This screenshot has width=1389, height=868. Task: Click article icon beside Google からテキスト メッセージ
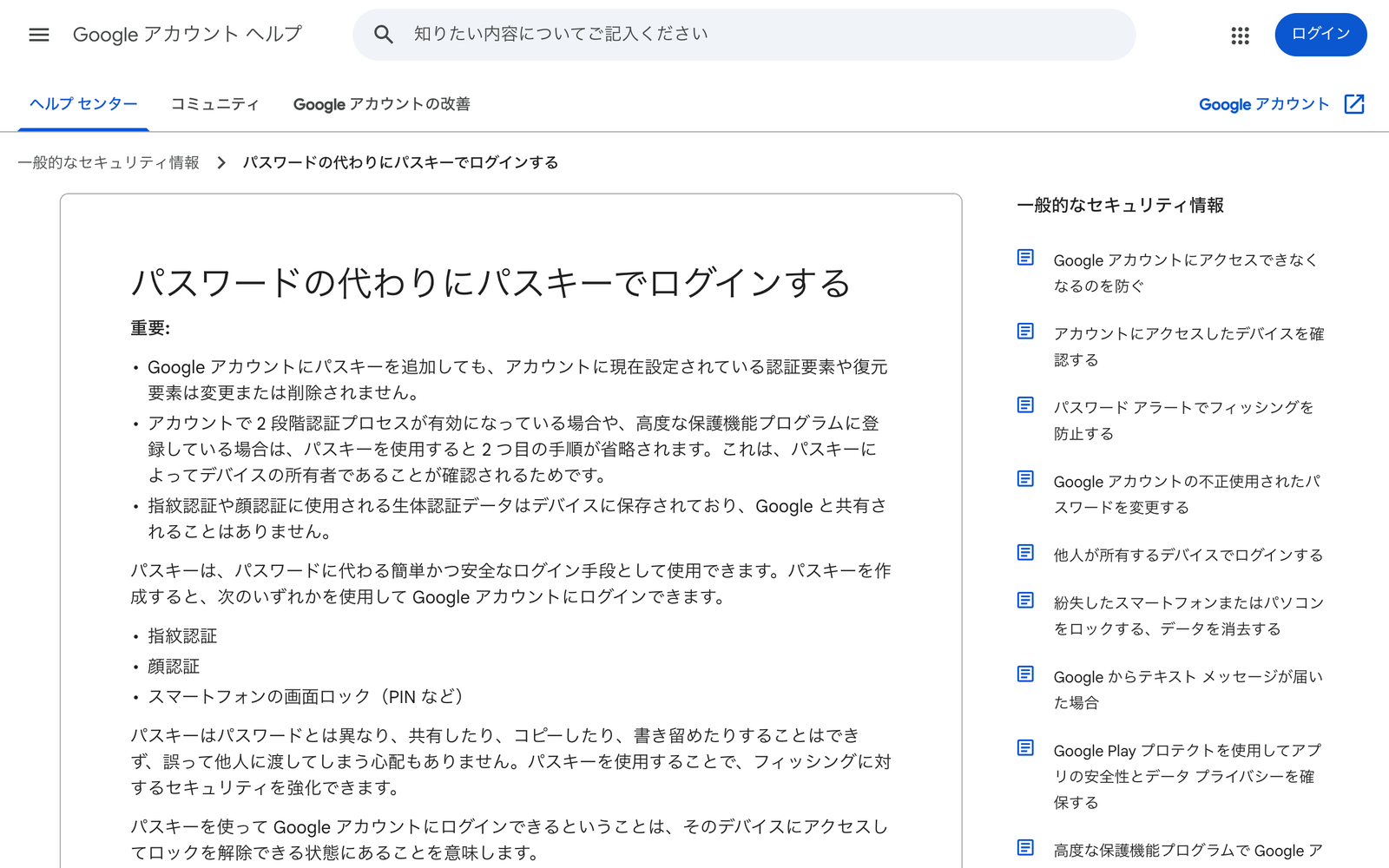[x=1025, y=674]
